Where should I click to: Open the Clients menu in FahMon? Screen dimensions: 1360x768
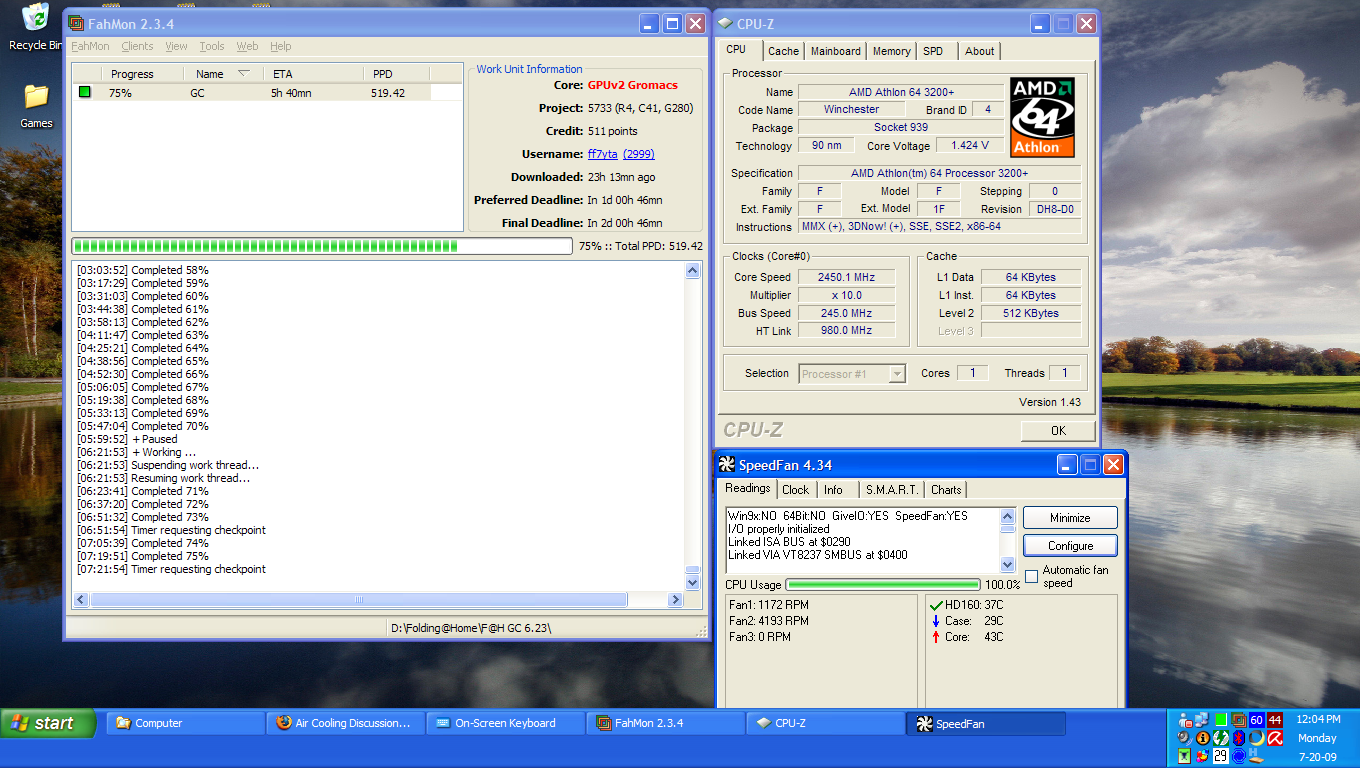tap(137, 46)
